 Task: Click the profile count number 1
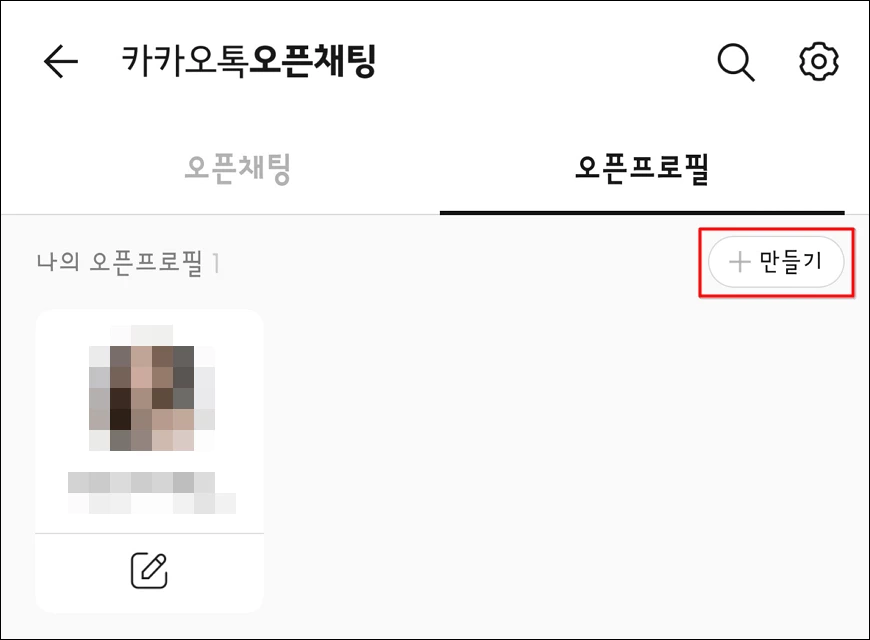point(216,263)
